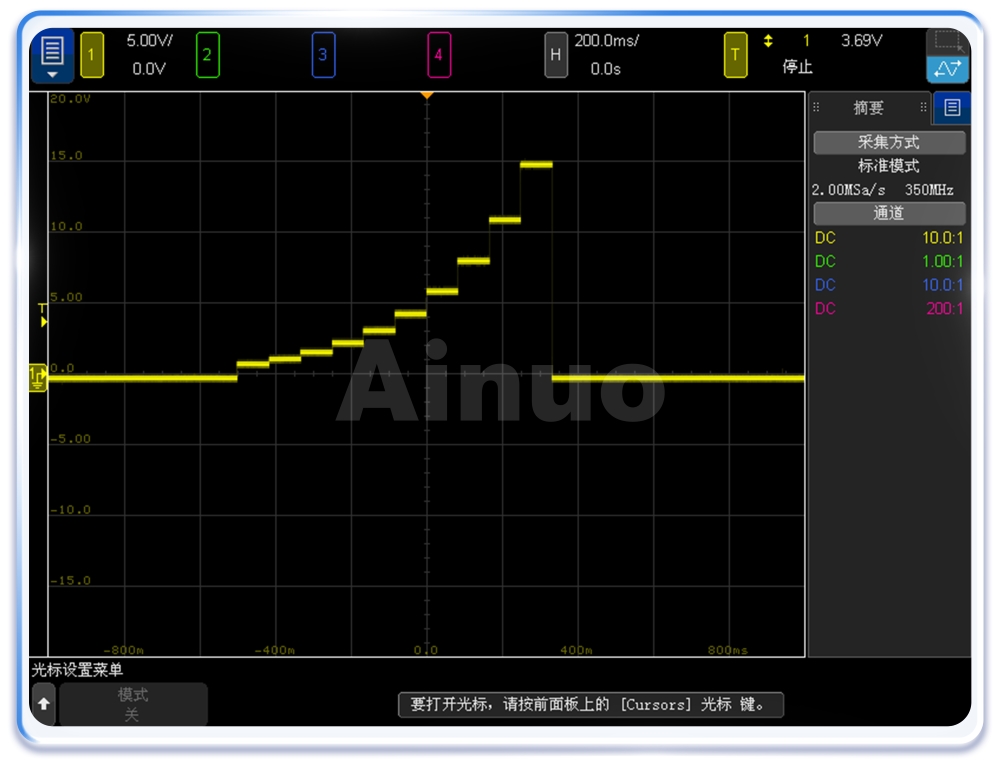Screen dimensions: 1000x760
Task: Open the sidebar list icon tab
Action: click(x=951, y=108)
